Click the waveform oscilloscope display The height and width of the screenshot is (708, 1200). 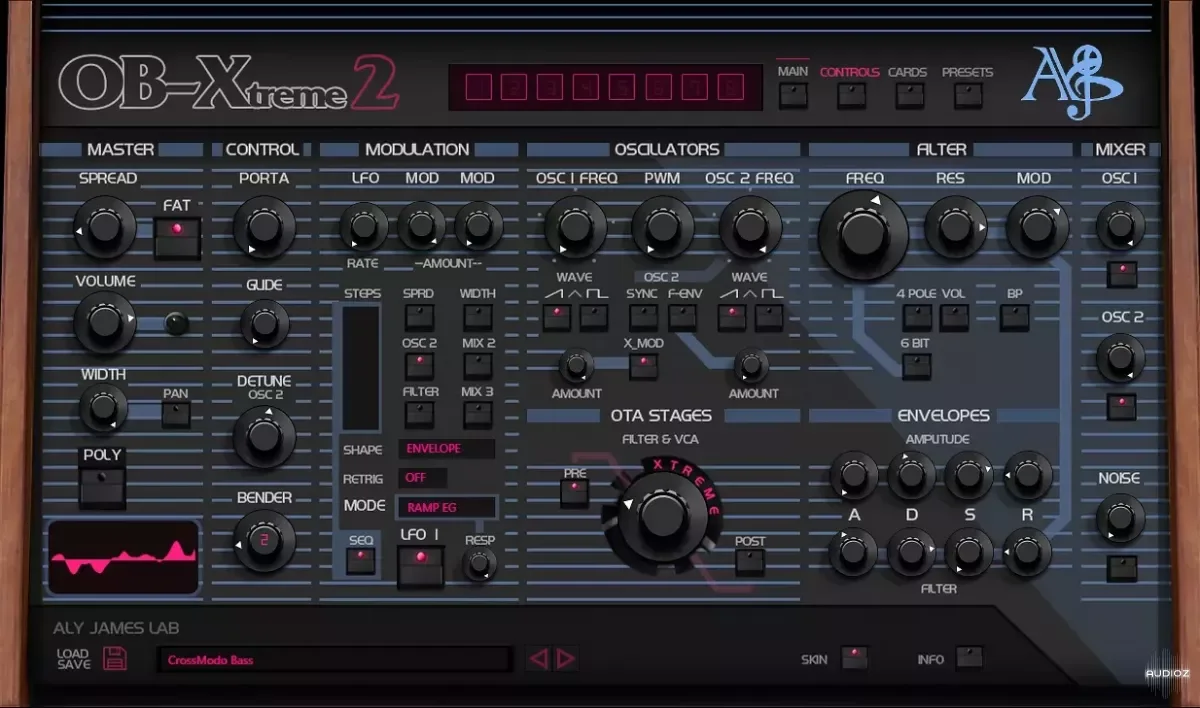pyautogui.click(x=124, y=558)
